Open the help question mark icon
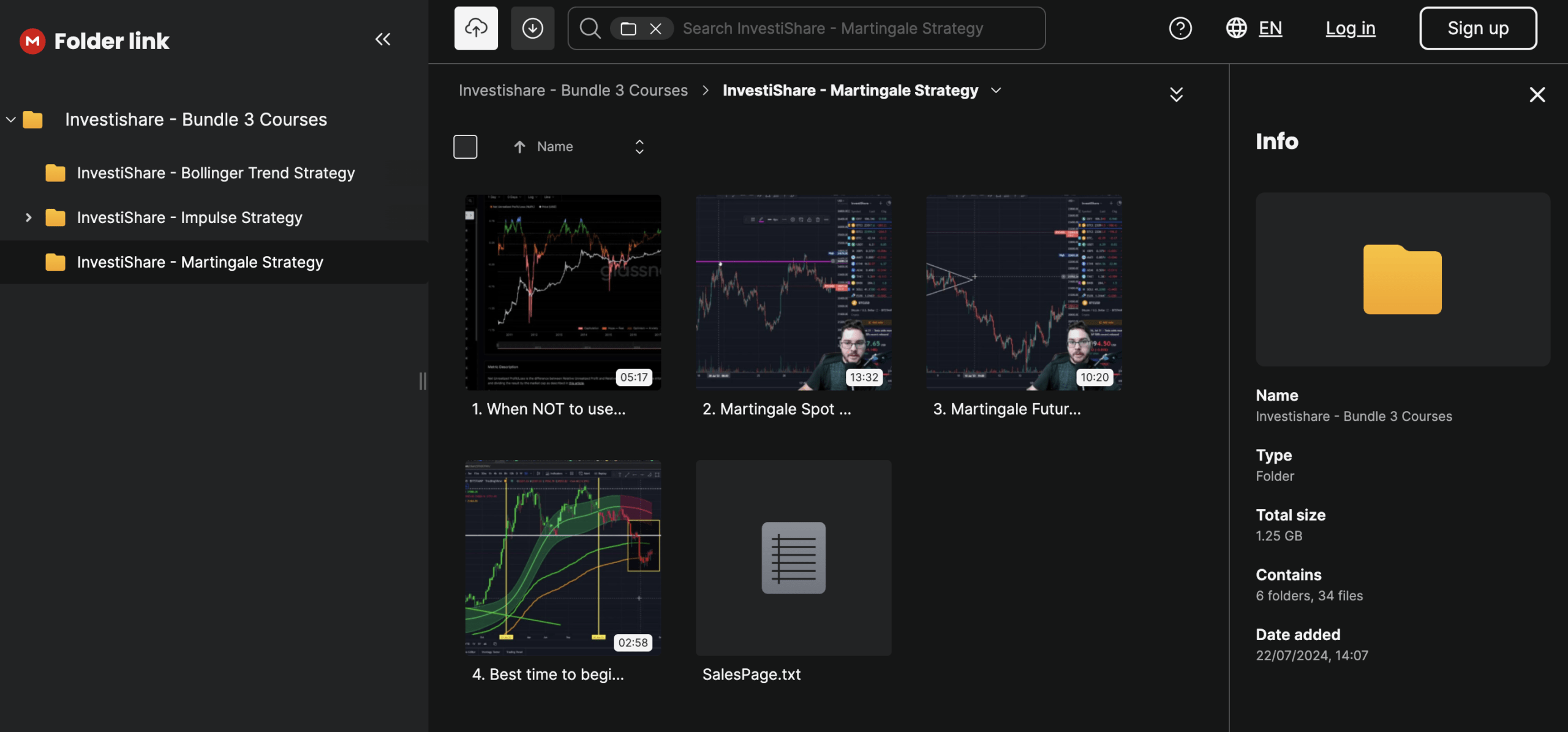The image size is (1568, 732). point(1180,28)
